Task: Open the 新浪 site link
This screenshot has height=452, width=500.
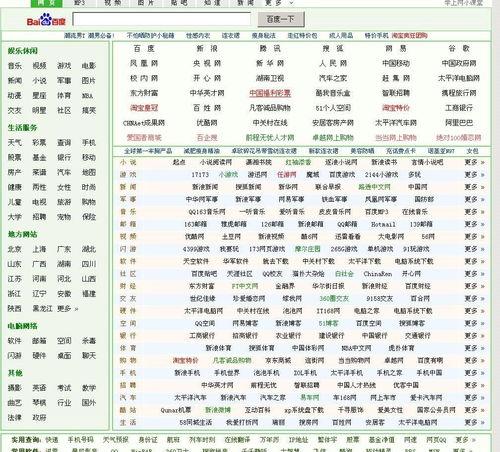Action: point(207,49)
